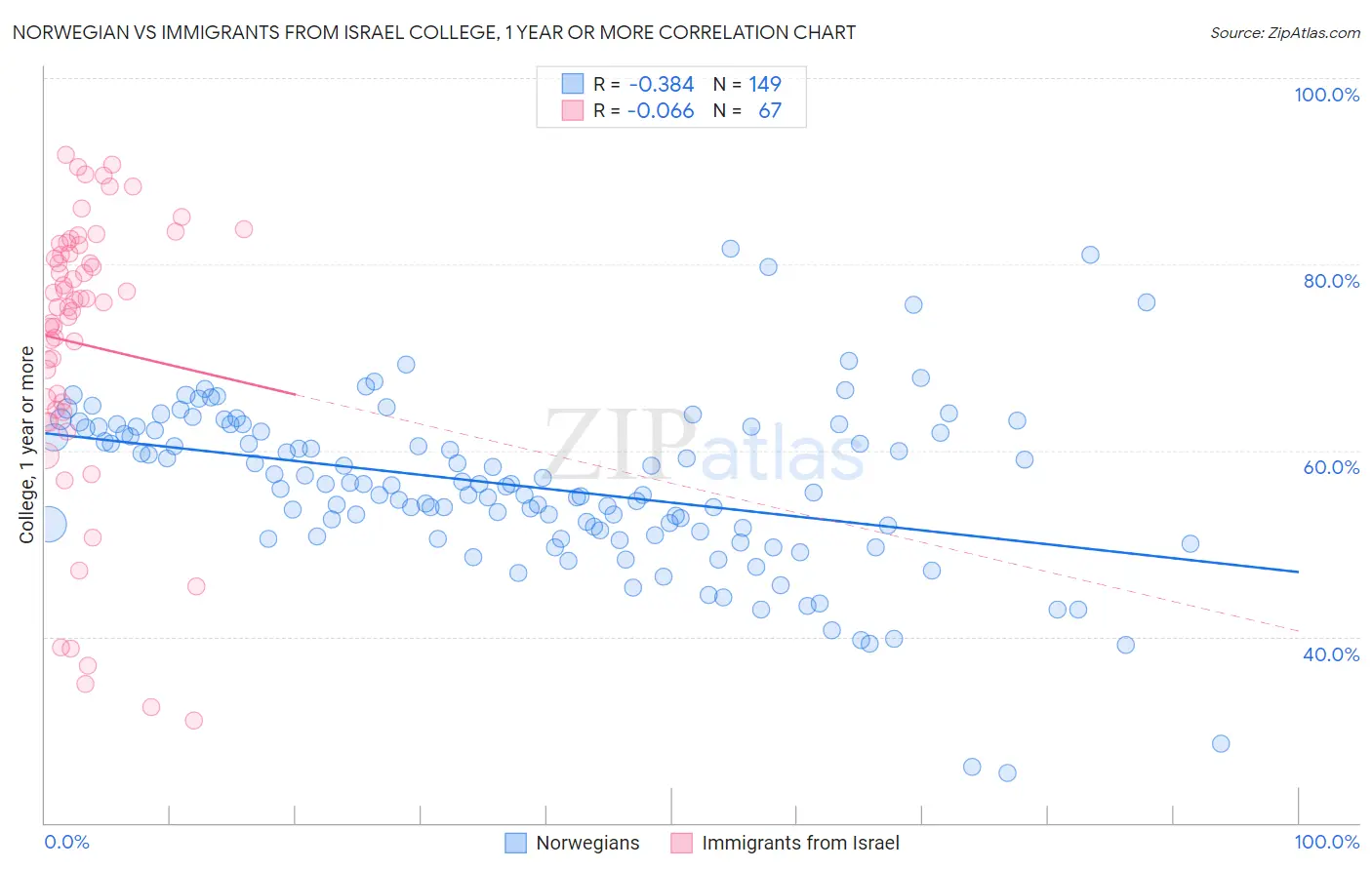
Task: Click the N = 149 statistic
Action: tap(747, 84)
